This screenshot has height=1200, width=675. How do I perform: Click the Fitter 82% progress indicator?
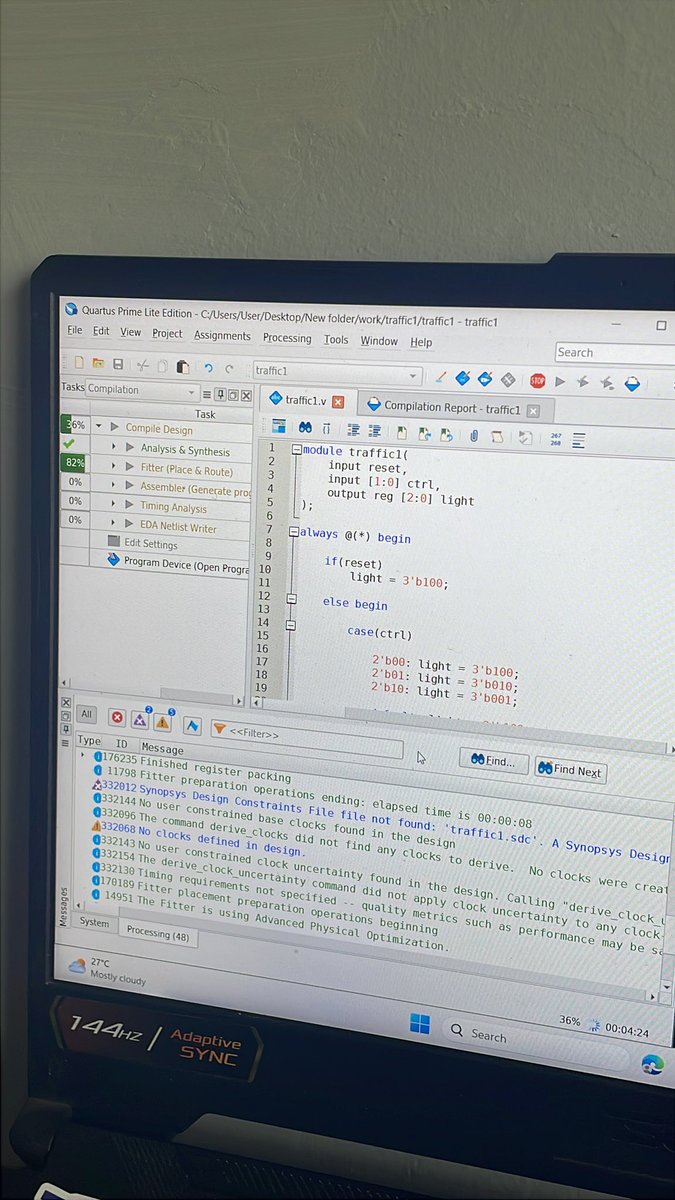(75, 463)
